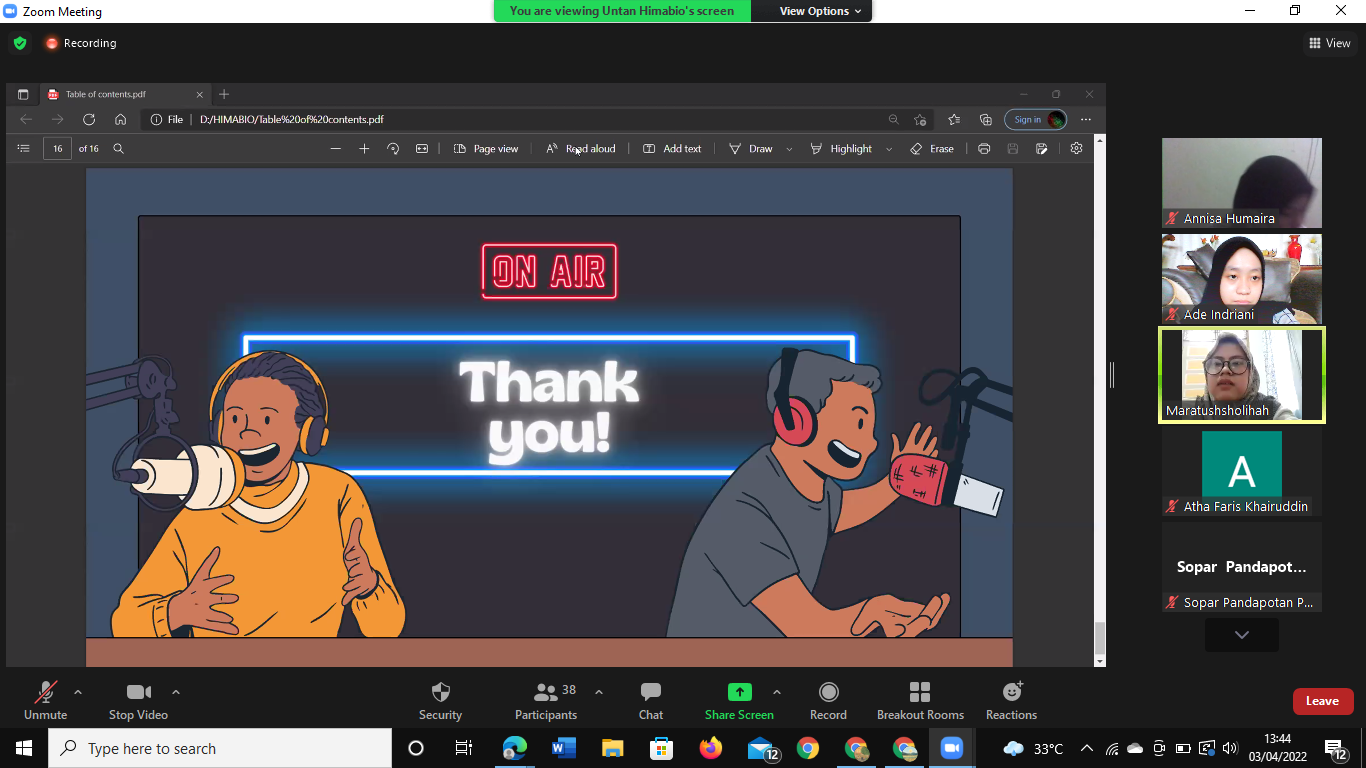
Task: Open the View Options dropdown
Action: point(814,11)
